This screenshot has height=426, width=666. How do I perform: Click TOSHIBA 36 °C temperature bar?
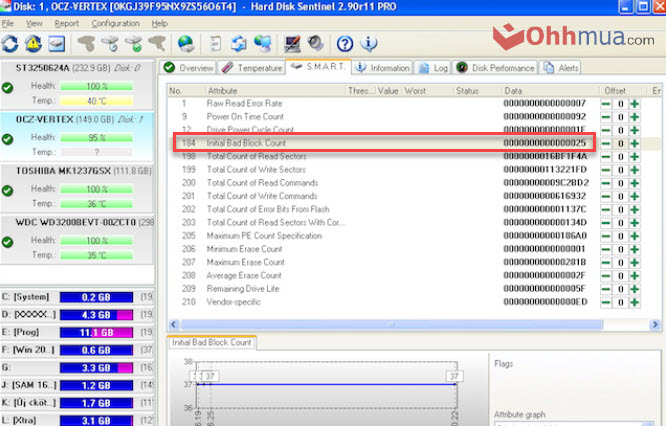click(x=96, y=204)
